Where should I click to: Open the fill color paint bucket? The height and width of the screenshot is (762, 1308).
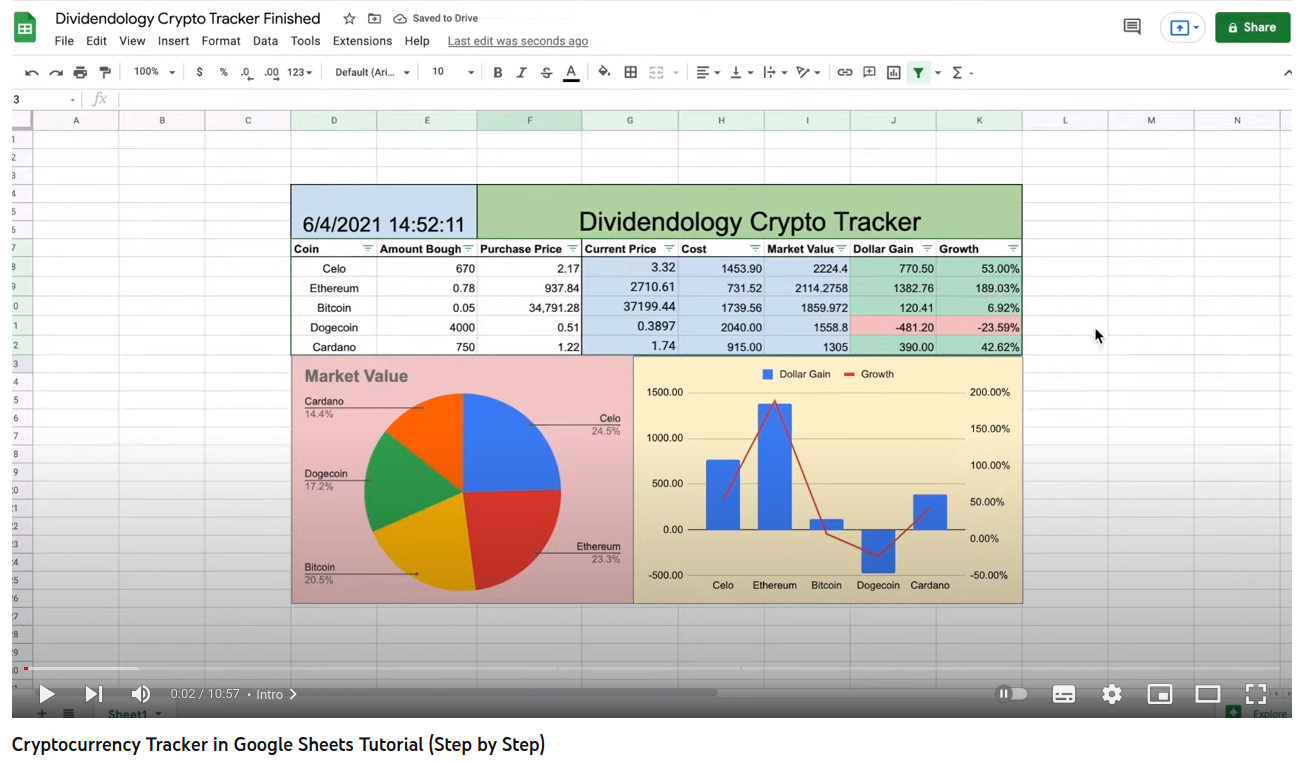604,72
